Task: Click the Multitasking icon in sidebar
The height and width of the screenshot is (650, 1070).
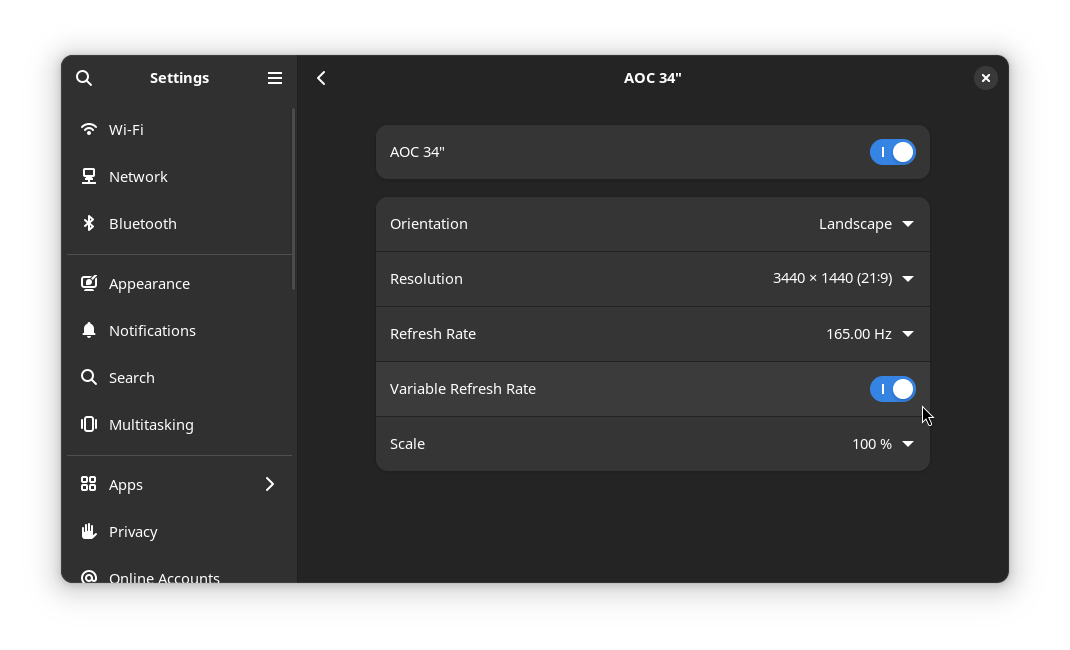Action: click(x=89, y=425)
